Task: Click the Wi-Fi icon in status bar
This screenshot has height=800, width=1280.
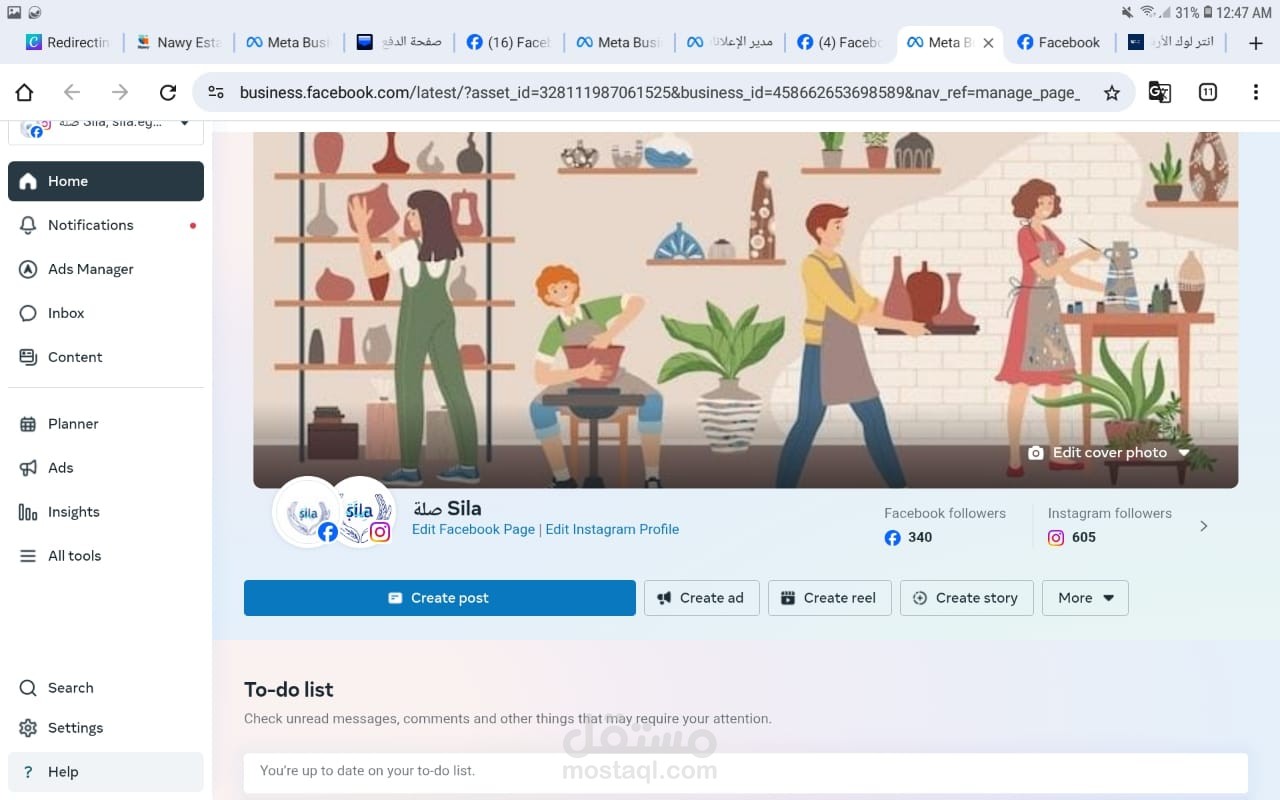Action: (1147, 12)
